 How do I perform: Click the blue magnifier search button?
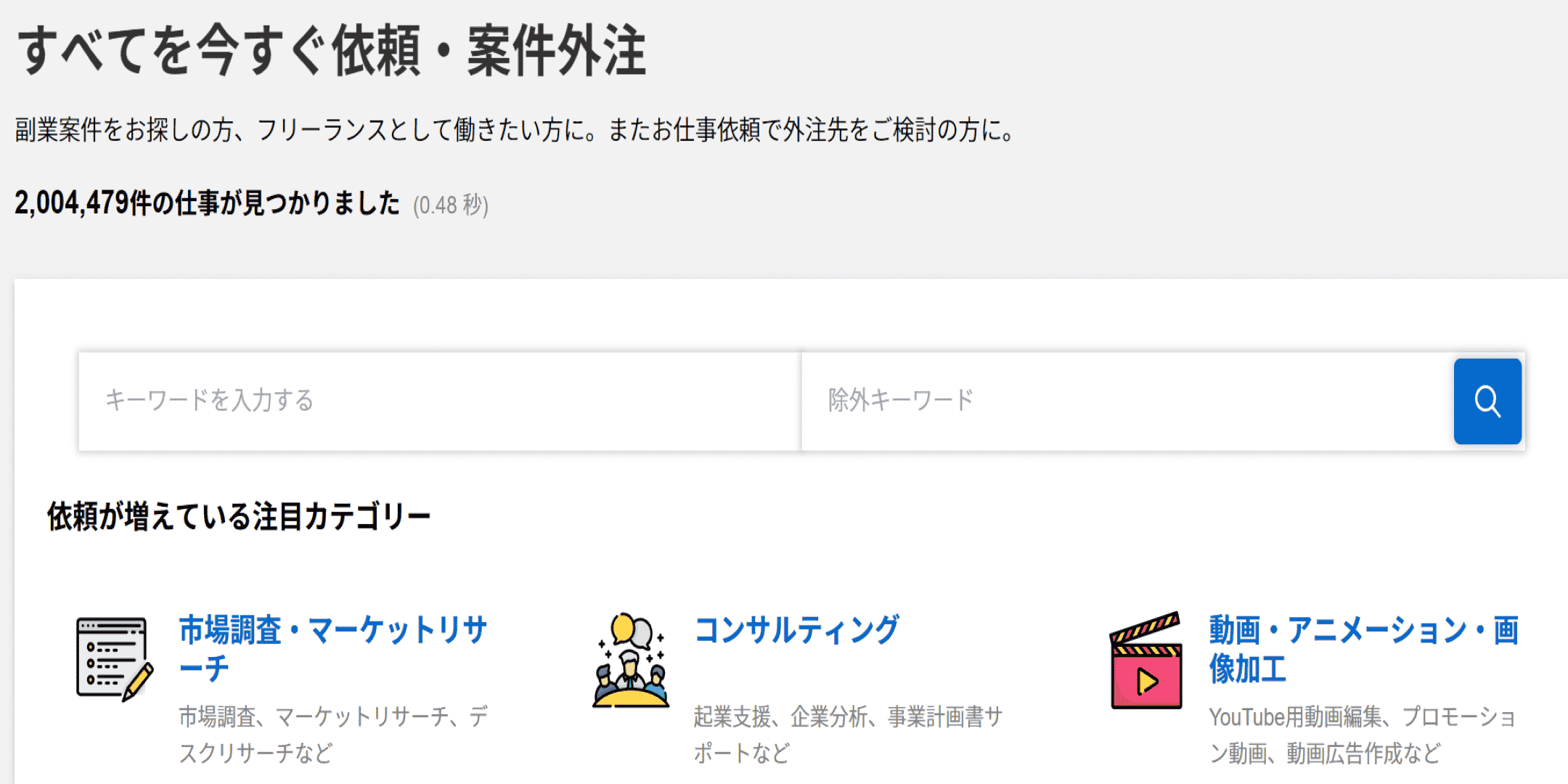coord(1487,401)
